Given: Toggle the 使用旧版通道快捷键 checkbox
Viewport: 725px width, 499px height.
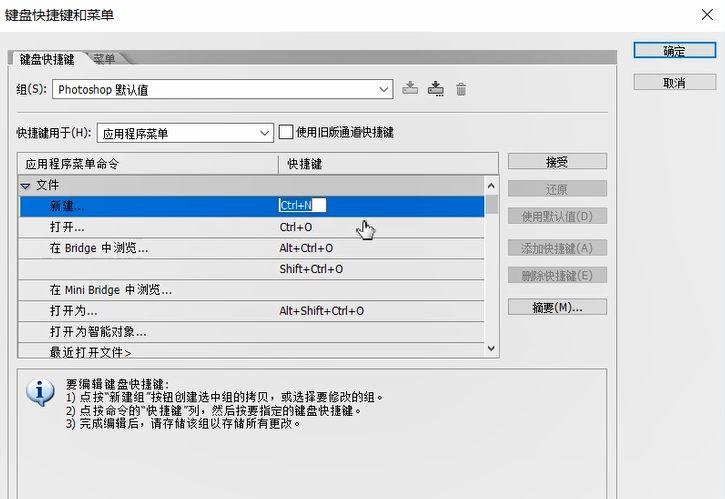Looking at the screenshot, I should point(286,132).
